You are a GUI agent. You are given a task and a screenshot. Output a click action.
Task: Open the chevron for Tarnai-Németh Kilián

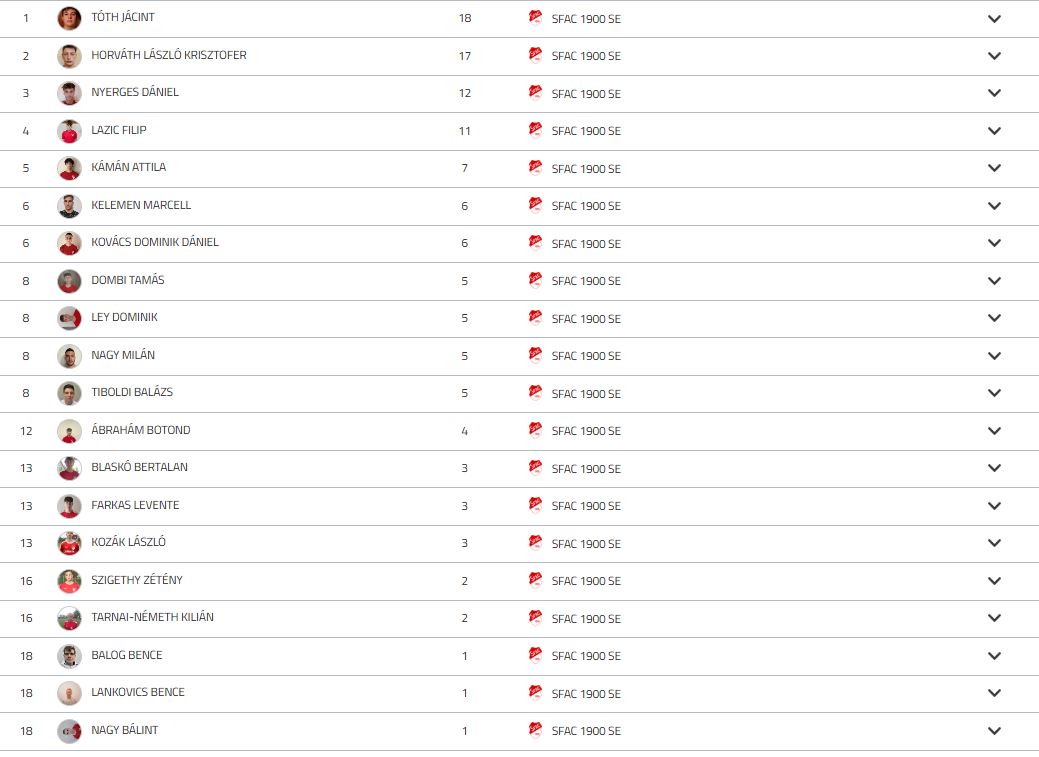(x=994, y=617)
